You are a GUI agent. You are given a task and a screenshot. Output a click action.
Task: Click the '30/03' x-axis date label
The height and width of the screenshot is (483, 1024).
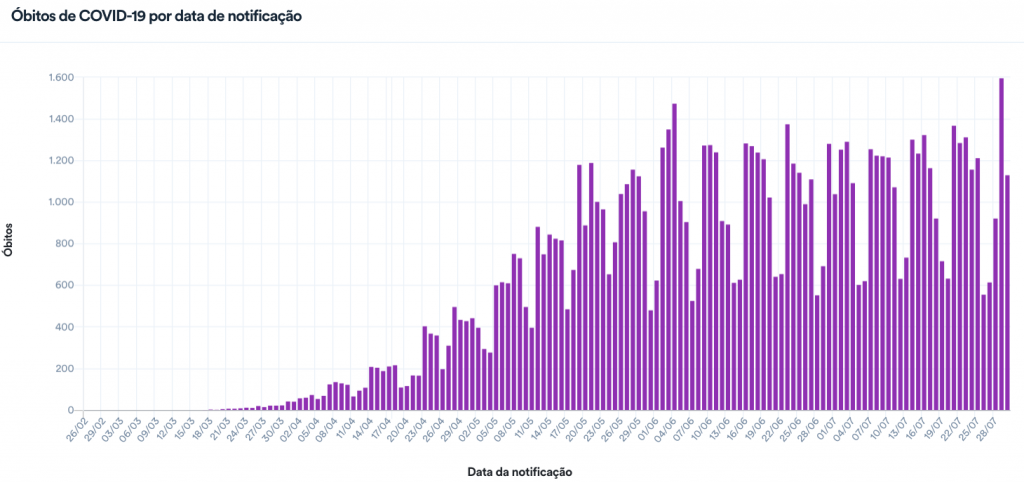coord(272,430)
